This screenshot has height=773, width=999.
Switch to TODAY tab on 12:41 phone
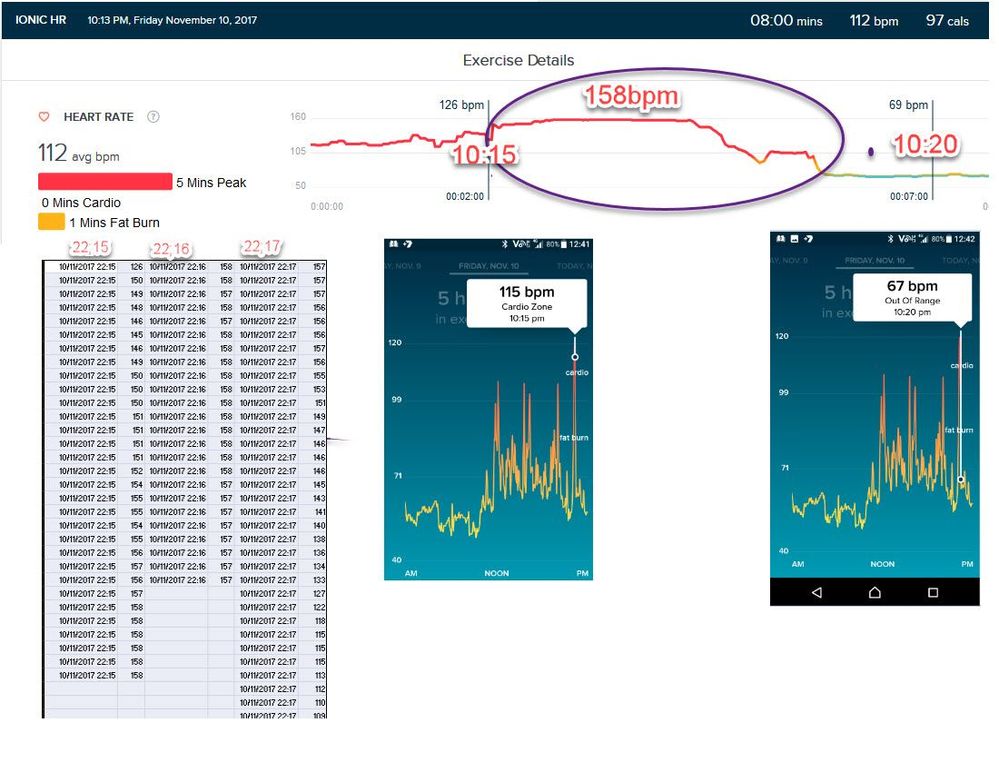pyautogui.click(x=575, y=266)
